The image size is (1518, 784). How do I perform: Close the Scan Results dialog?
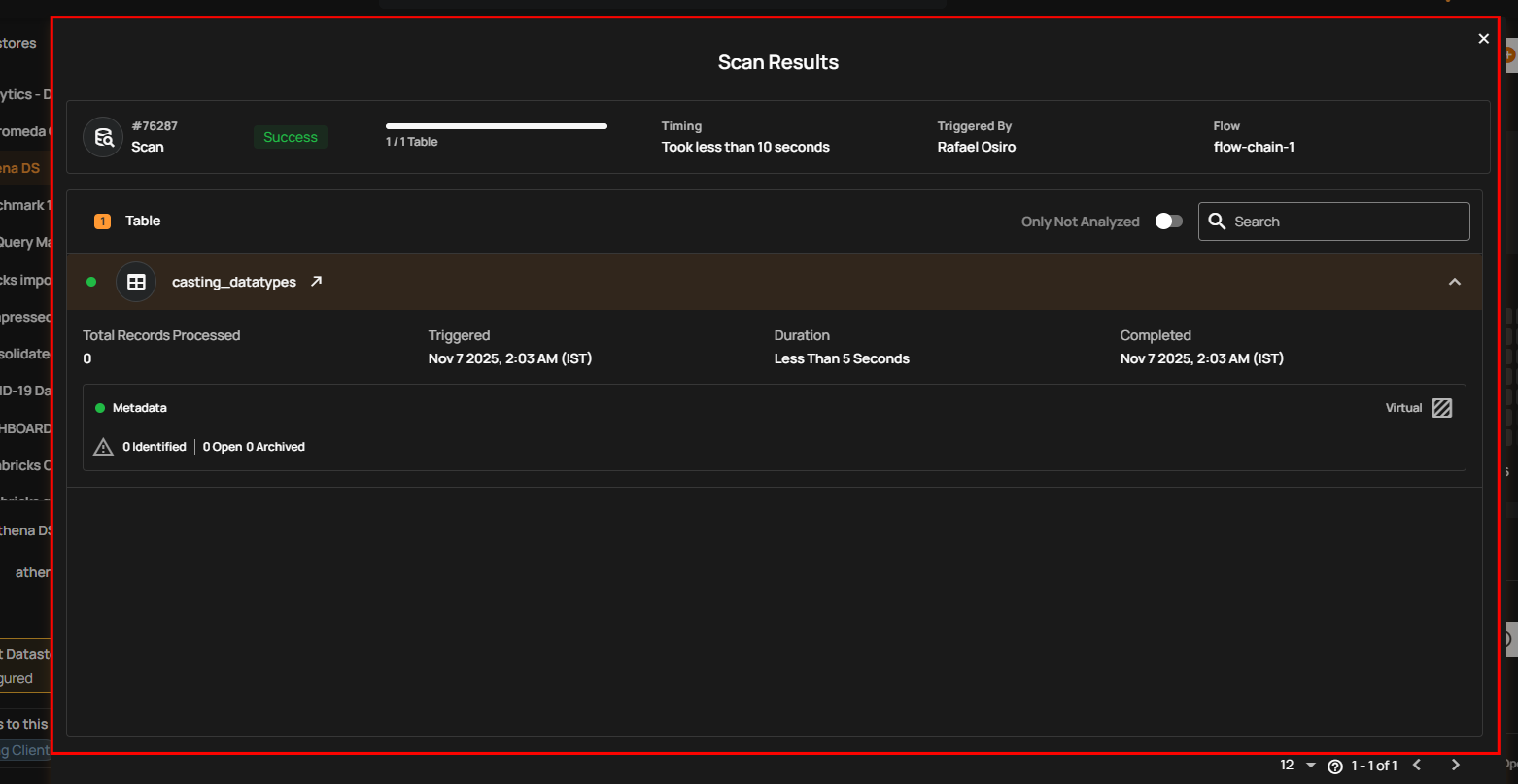[x=1483, y=39]
